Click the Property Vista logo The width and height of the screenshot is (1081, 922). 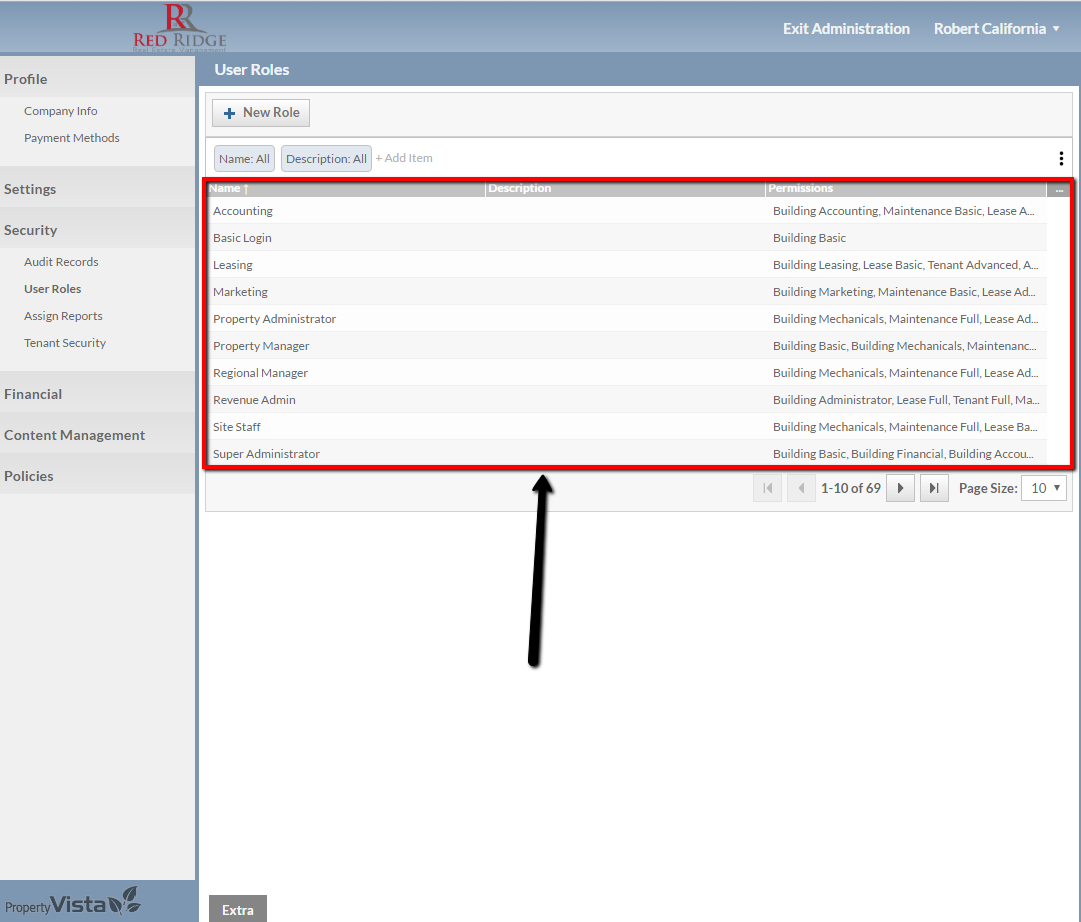pyautogui.click(x=72, y=903)
